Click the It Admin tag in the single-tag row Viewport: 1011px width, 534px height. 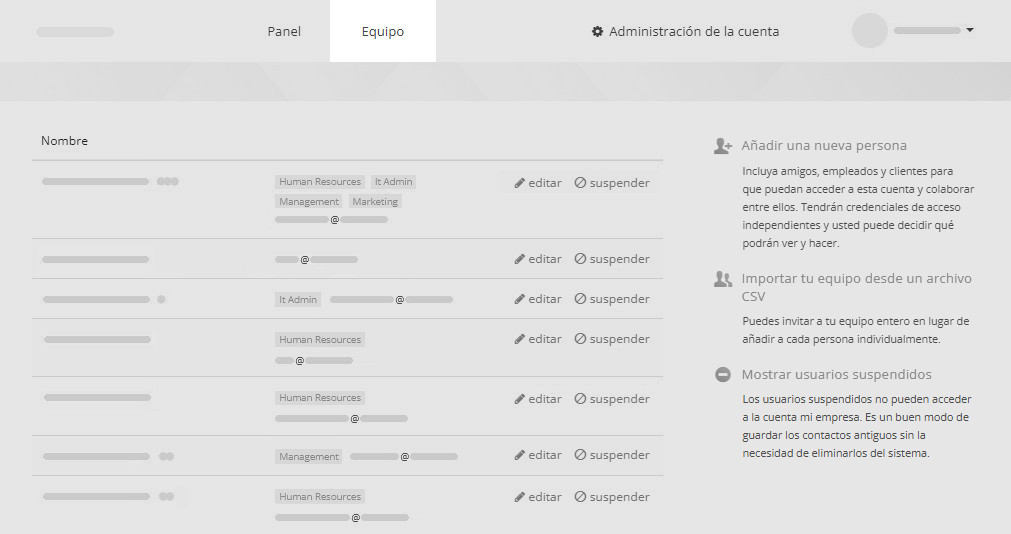pyautogui.click(x=298, y=300)
